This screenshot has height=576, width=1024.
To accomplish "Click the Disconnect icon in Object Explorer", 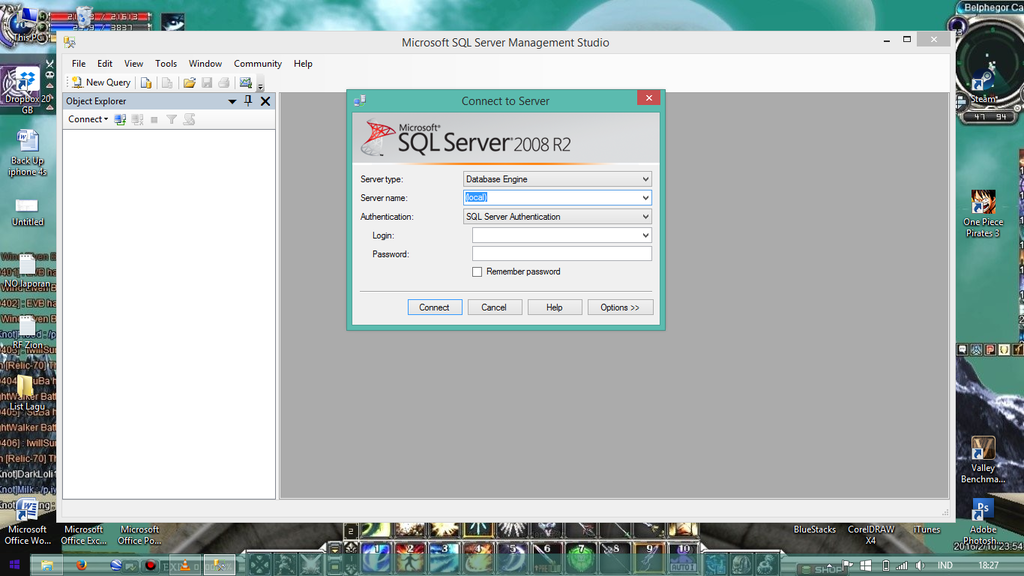I will (x=137, y=120).
